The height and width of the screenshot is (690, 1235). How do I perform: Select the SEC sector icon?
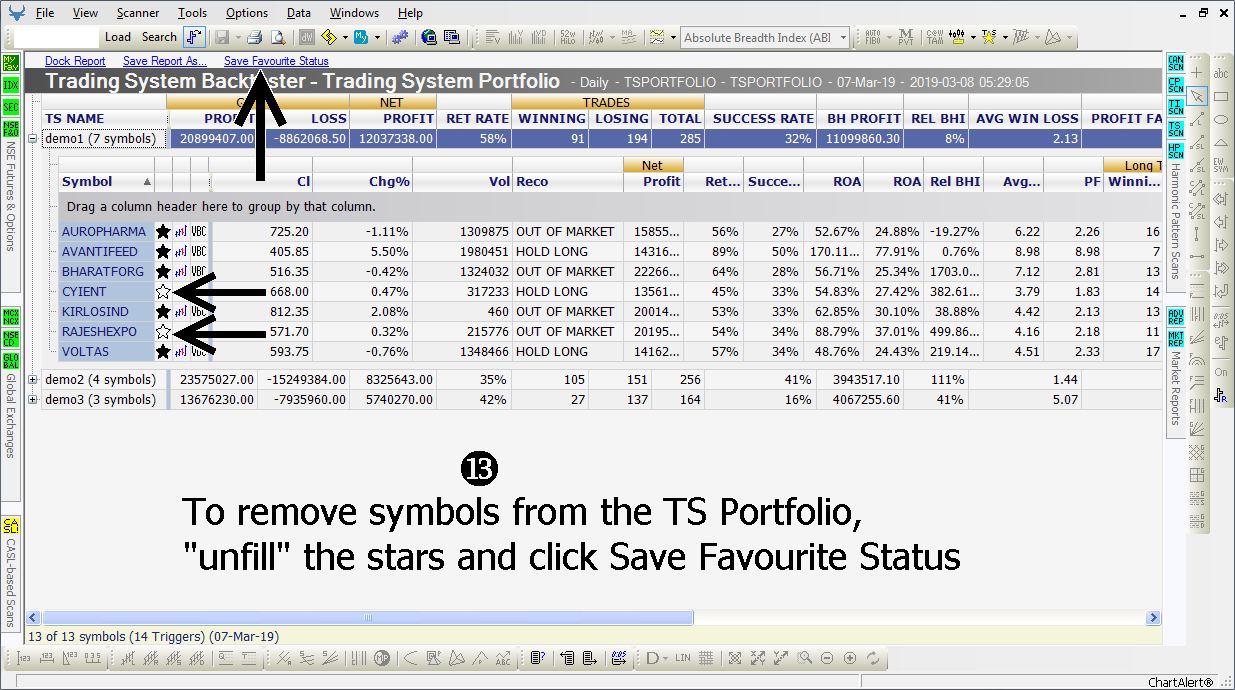pyautogui.click(x=10, y=107)
